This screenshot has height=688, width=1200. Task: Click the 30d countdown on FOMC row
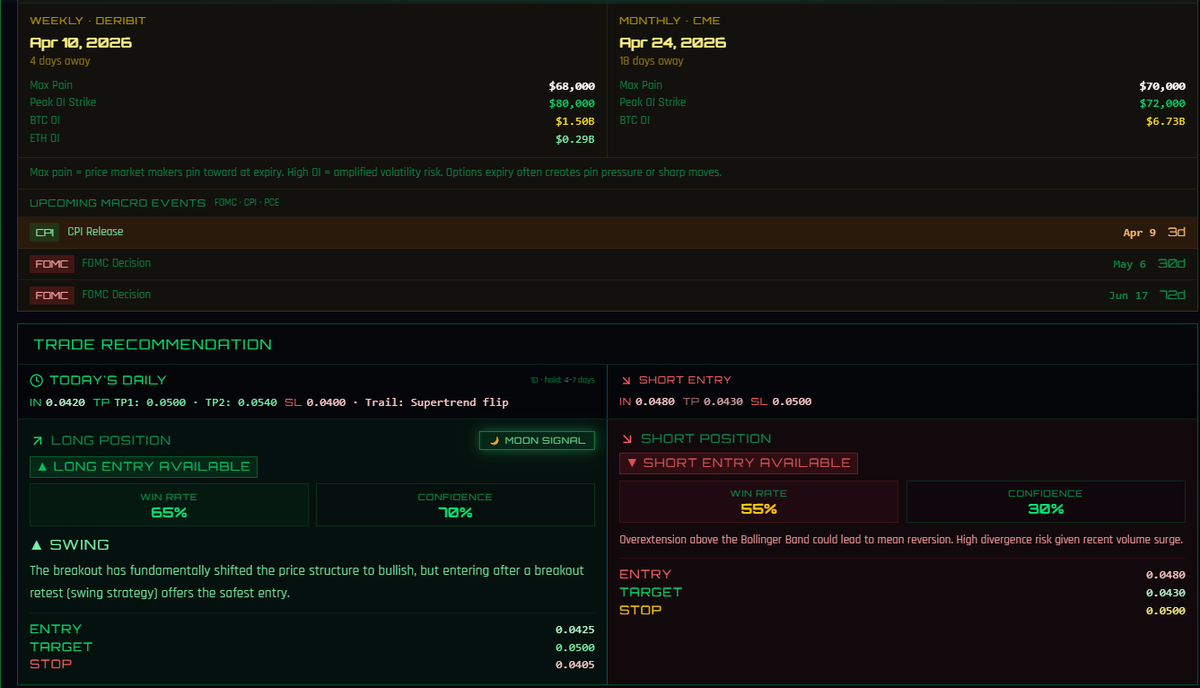[1171, 264]
